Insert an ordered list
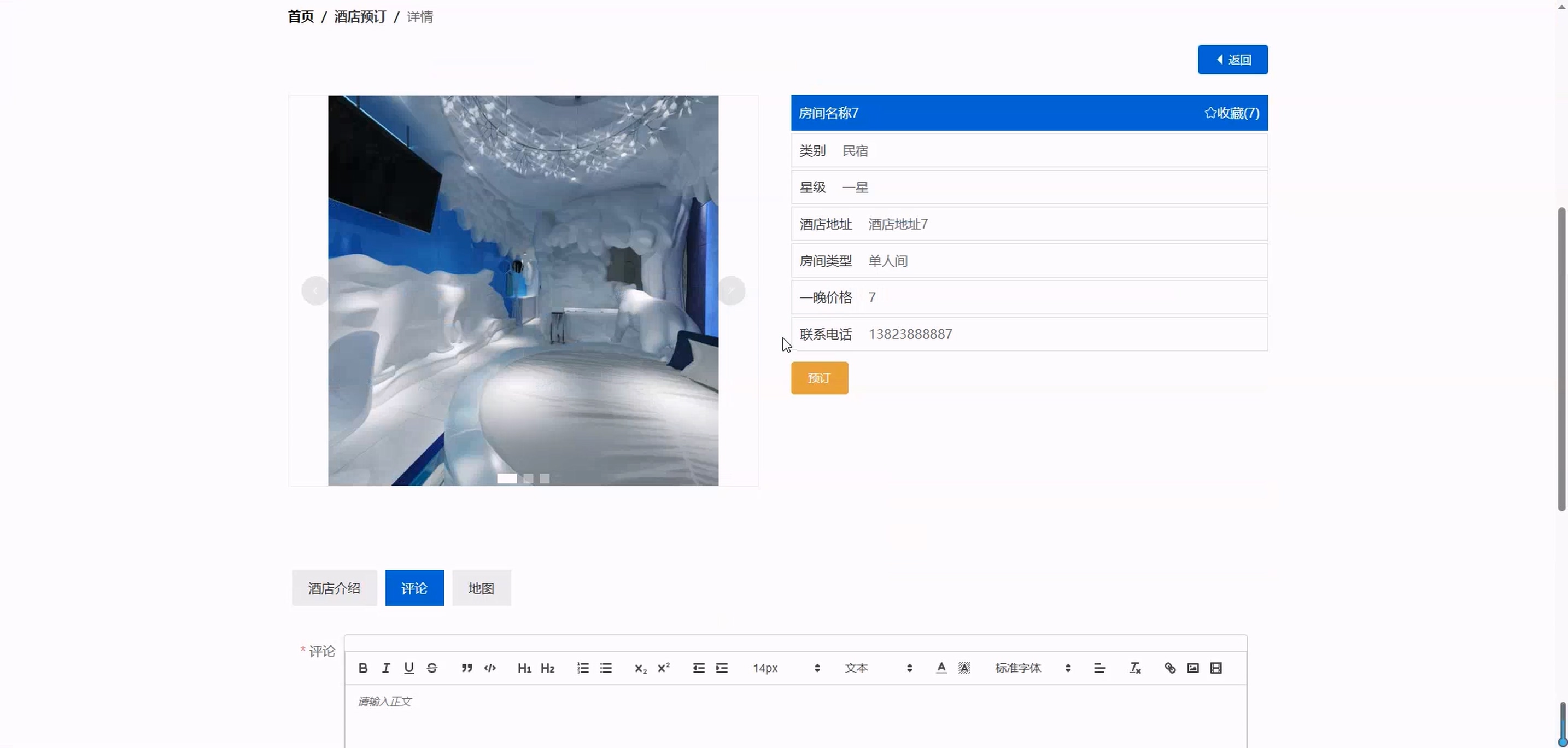 [582, 668]
